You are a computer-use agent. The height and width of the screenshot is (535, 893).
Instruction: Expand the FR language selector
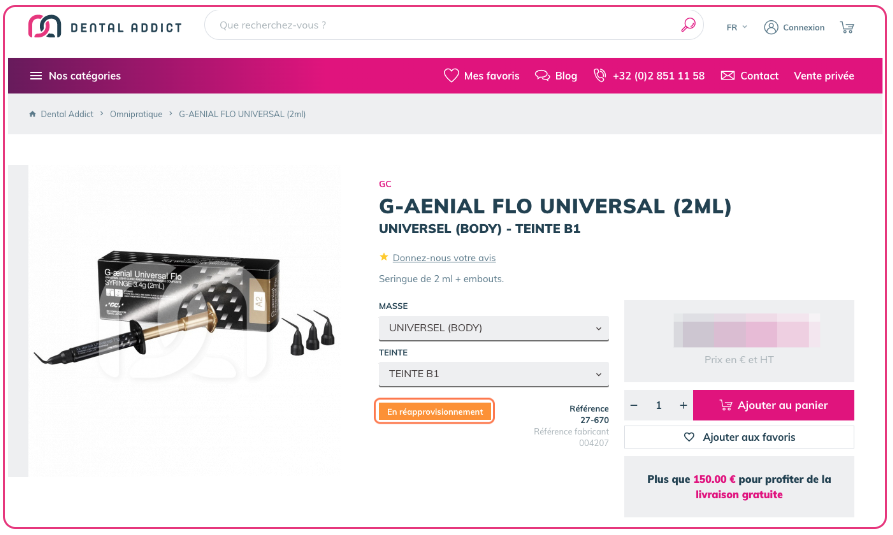click(x=736, y=27)
